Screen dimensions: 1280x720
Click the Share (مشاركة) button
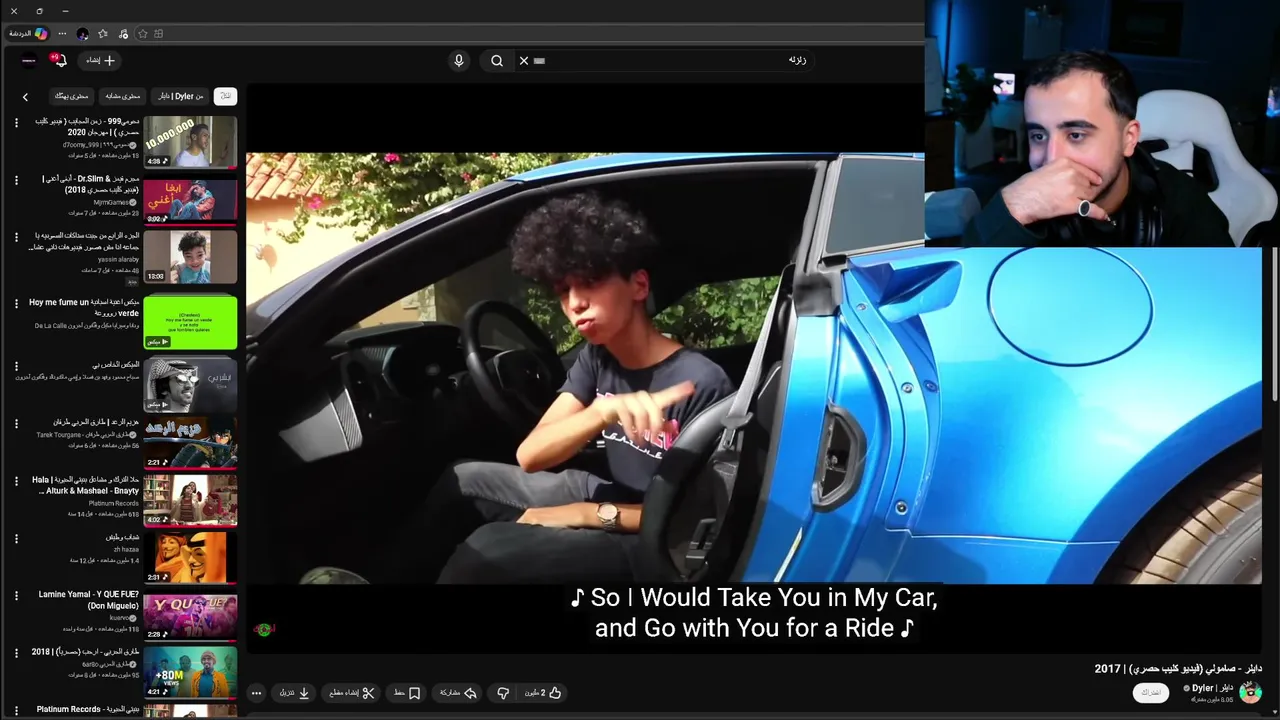tap(456, 693)
